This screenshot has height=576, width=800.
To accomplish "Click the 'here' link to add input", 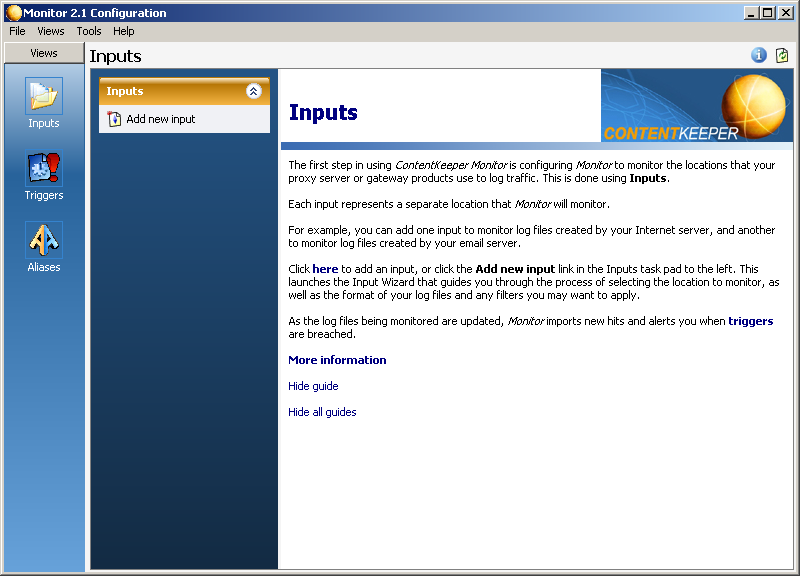I will click(x=325, y=269).
